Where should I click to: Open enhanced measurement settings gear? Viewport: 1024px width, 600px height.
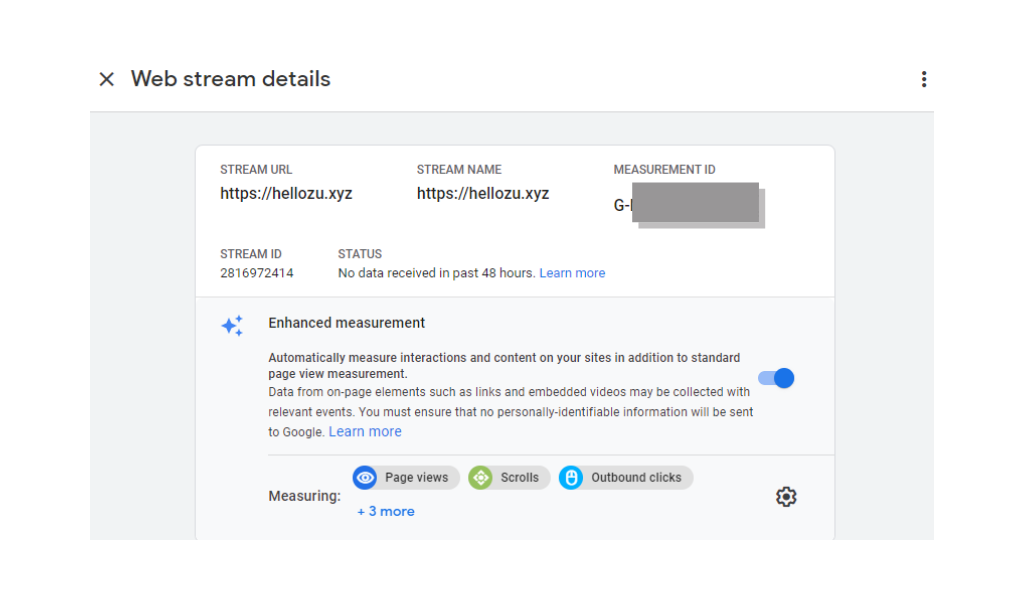coord(786,496)
